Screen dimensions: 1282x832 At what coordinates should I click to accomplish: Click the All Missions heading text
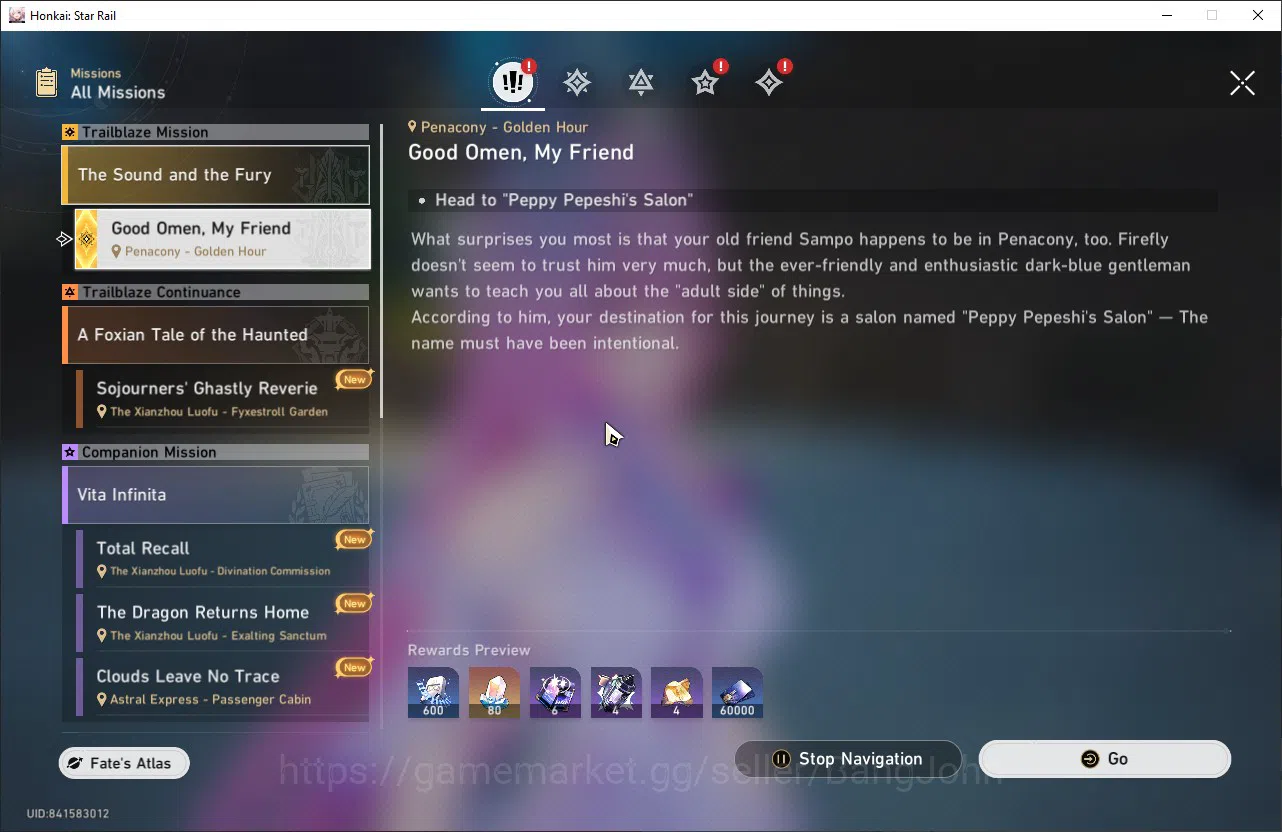(118, 92)
